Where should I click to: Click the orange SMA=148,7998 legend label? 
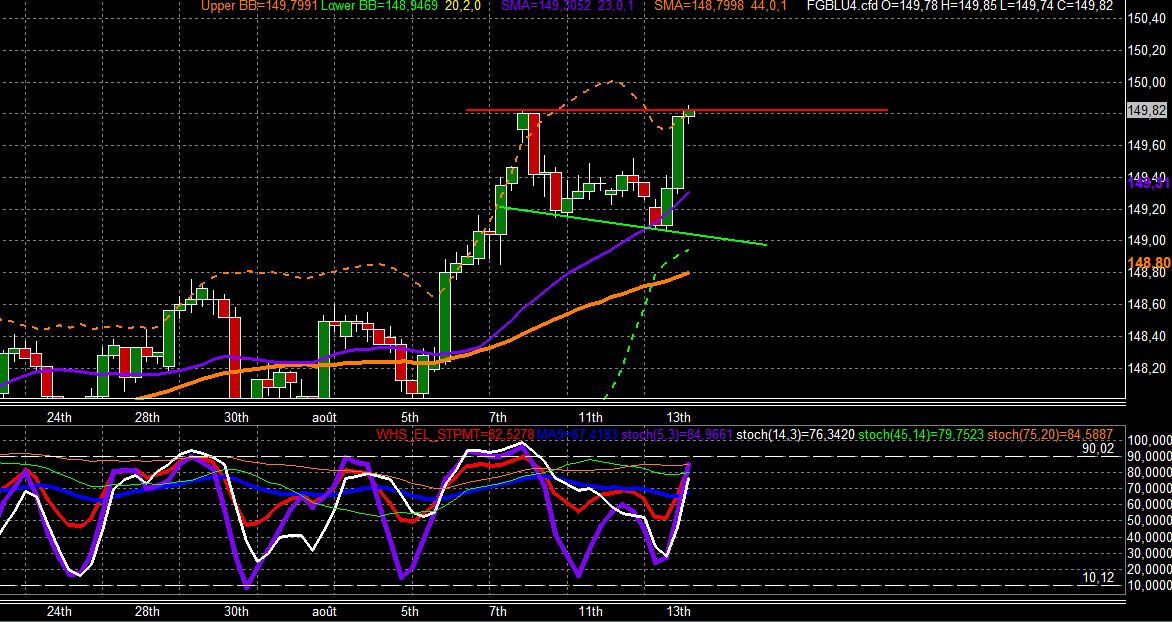[697, 6]
